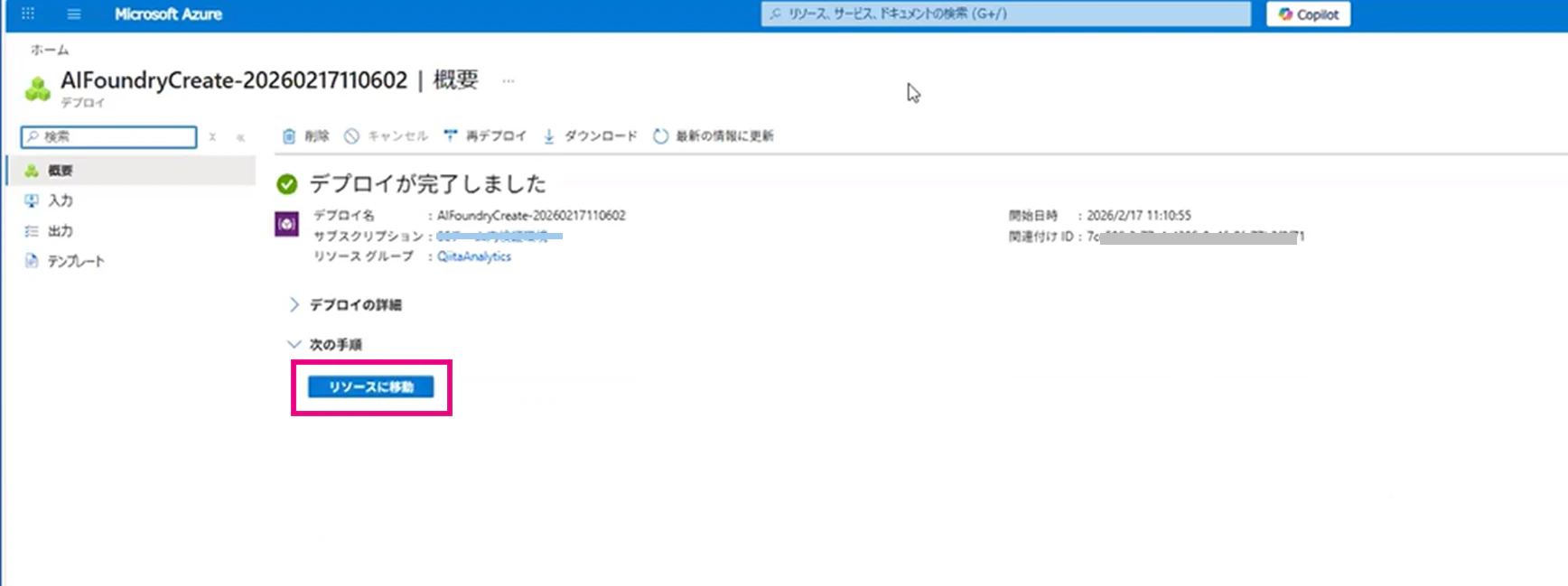Click 最新の情報に更新 refresh button

pyautogui.click(x=714, y=136)
